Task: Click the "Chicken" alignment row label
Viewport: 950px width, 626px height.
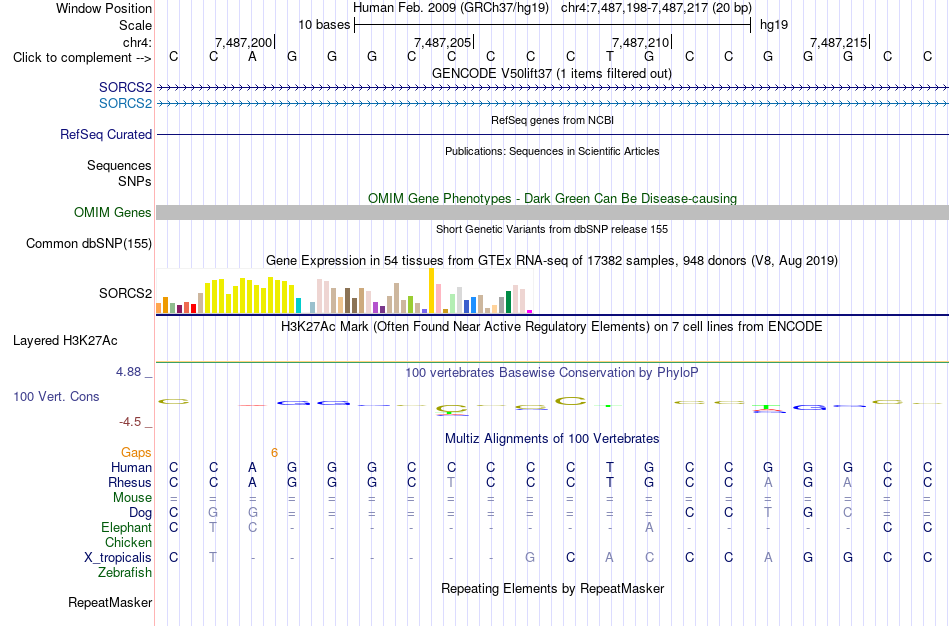Action: [128, 542]
